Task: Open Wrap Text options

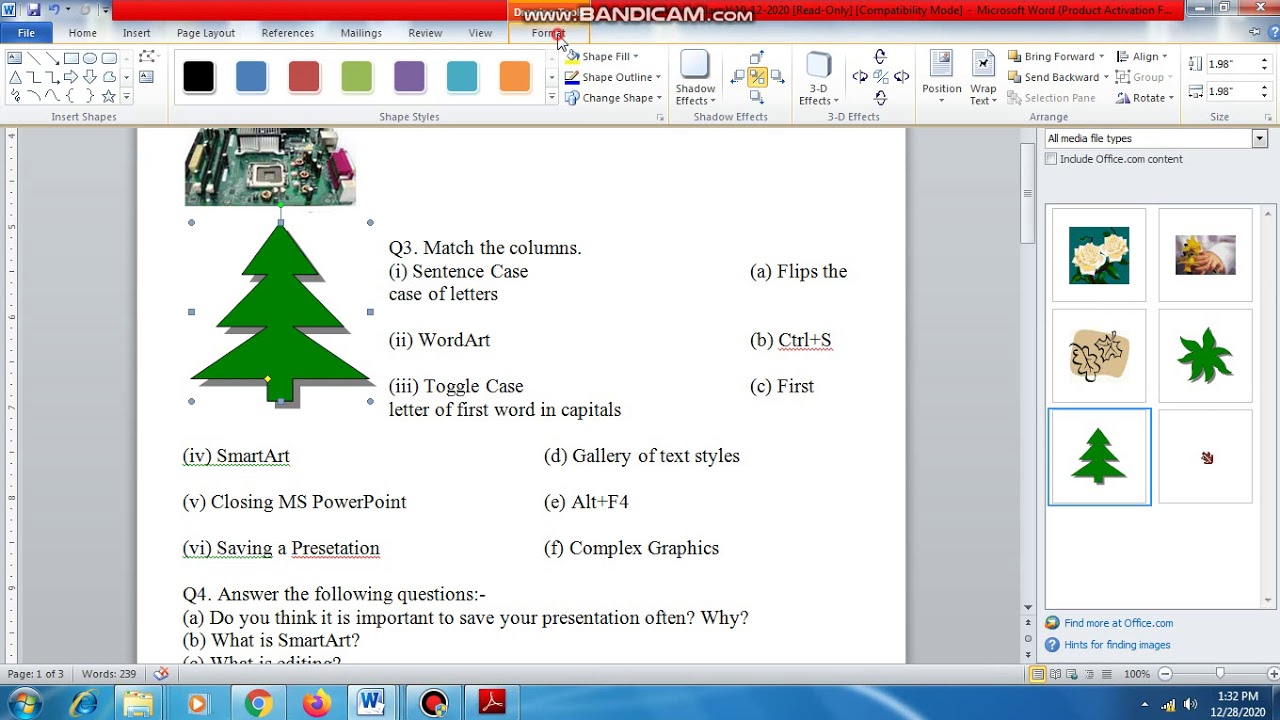Action: point(983,77)
